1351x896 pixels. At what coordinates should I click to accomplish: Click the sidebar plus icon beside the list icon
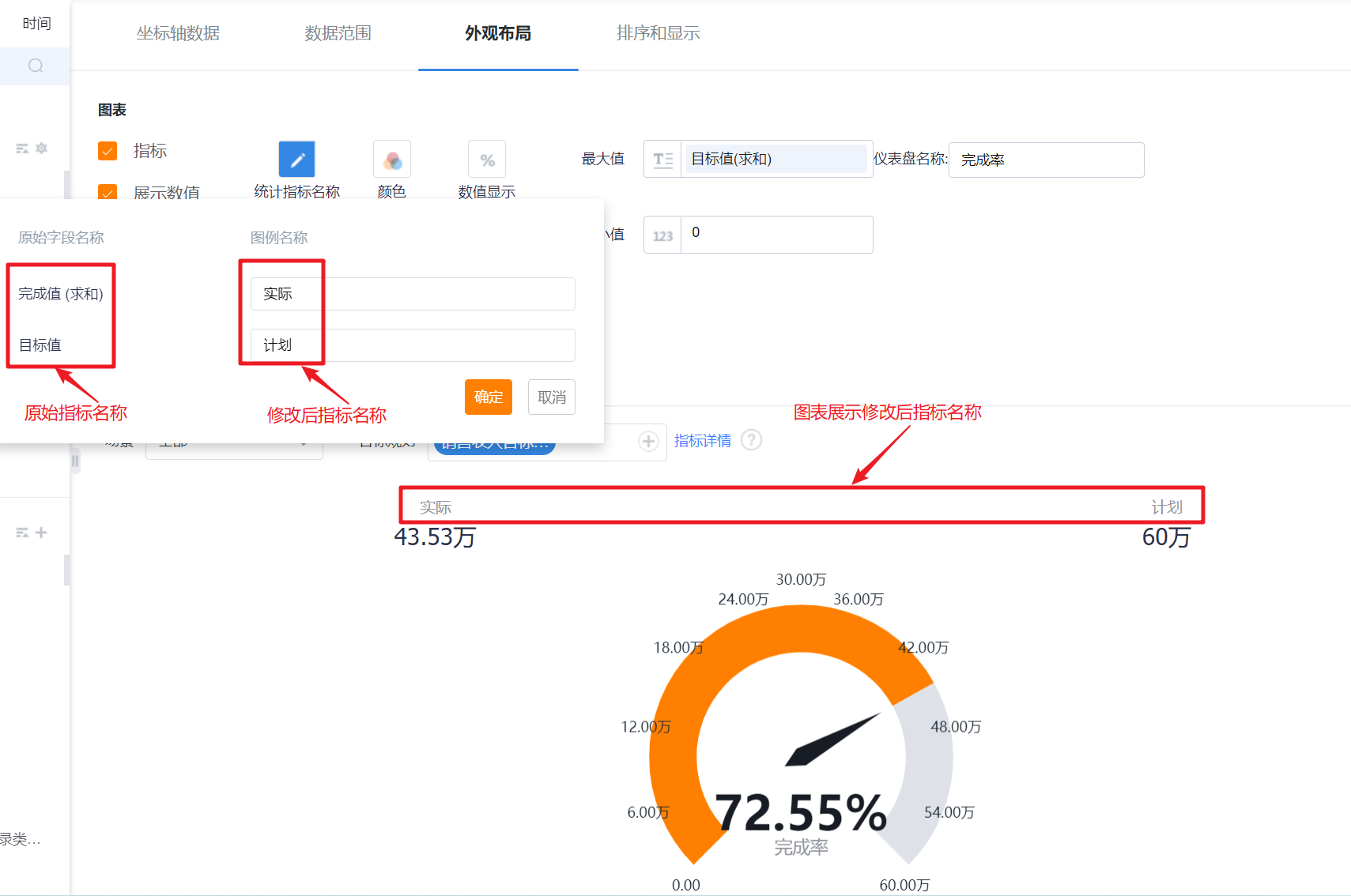tap(41, 533)
